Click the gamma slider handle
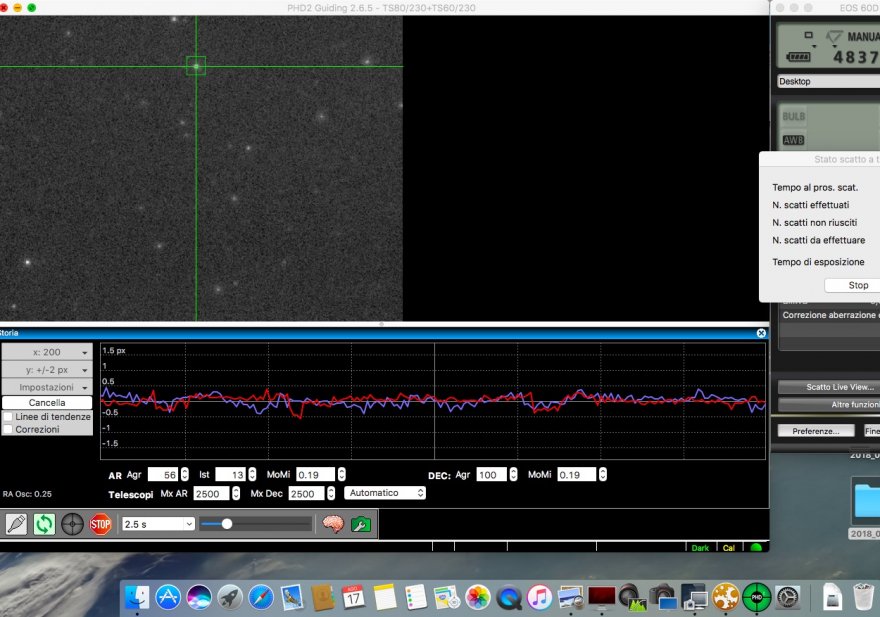880x617 pixels. tap(227, 524)
